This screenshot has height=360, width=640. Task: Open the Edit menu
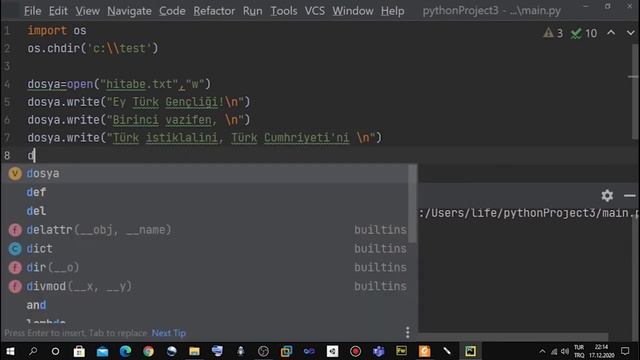tap(58, 11)
